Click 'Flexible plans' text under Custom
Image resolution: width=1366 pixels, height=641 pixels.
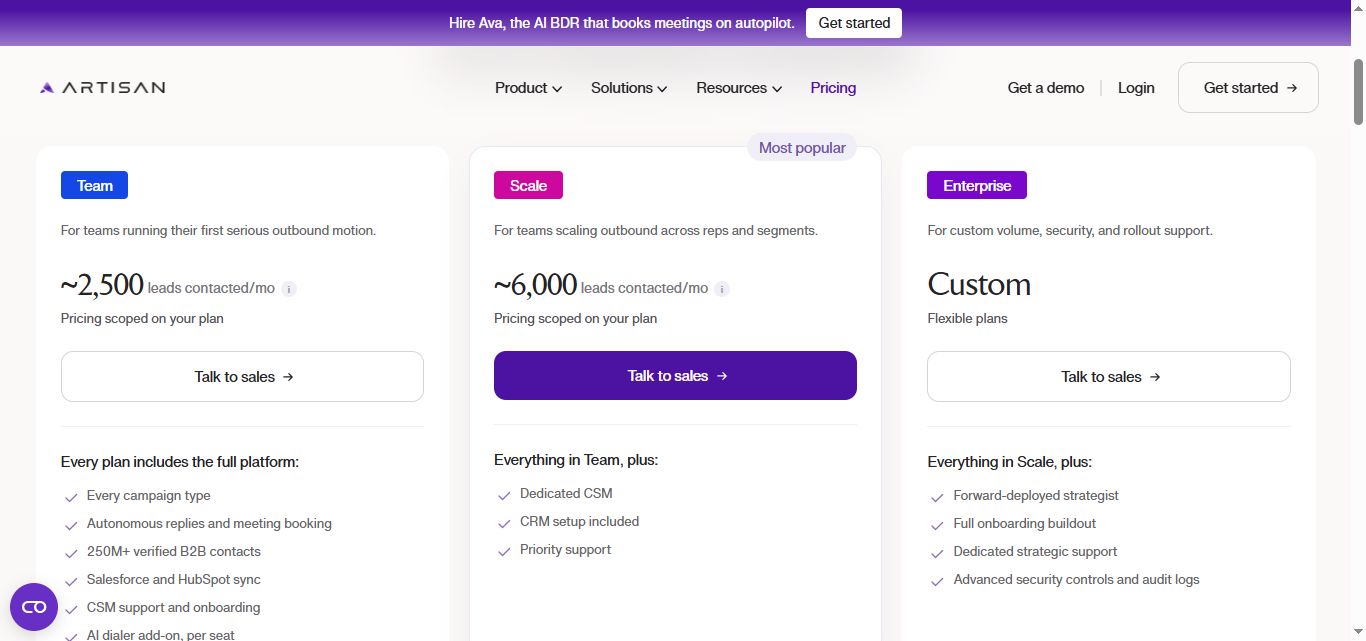967,319
